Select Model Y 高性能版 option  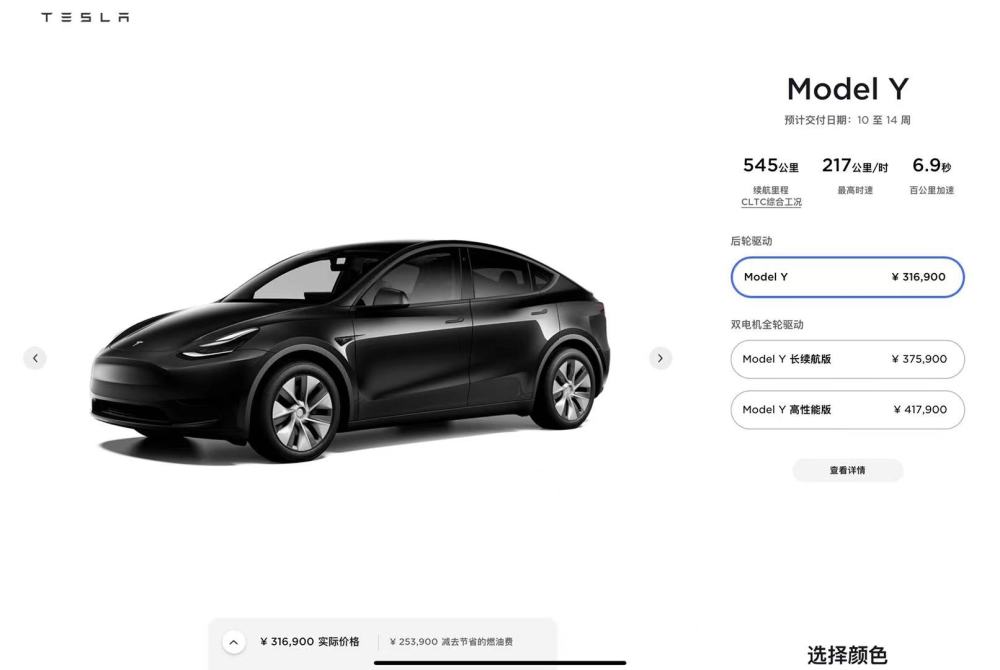(x=847, y=409)
